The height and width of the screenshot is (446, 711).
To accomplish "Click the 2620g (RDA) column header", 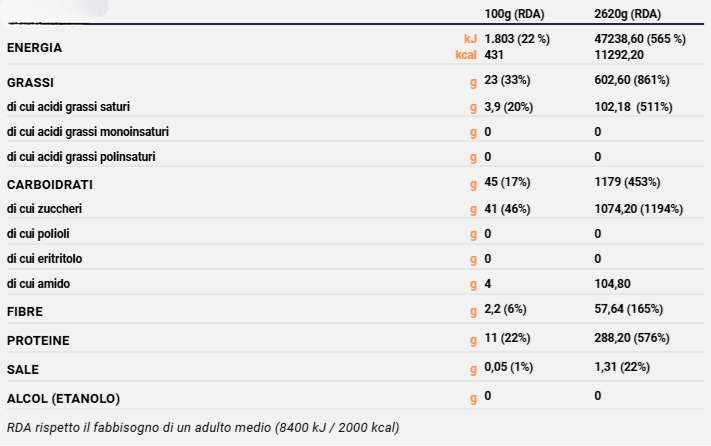I will tap(628, 13).
